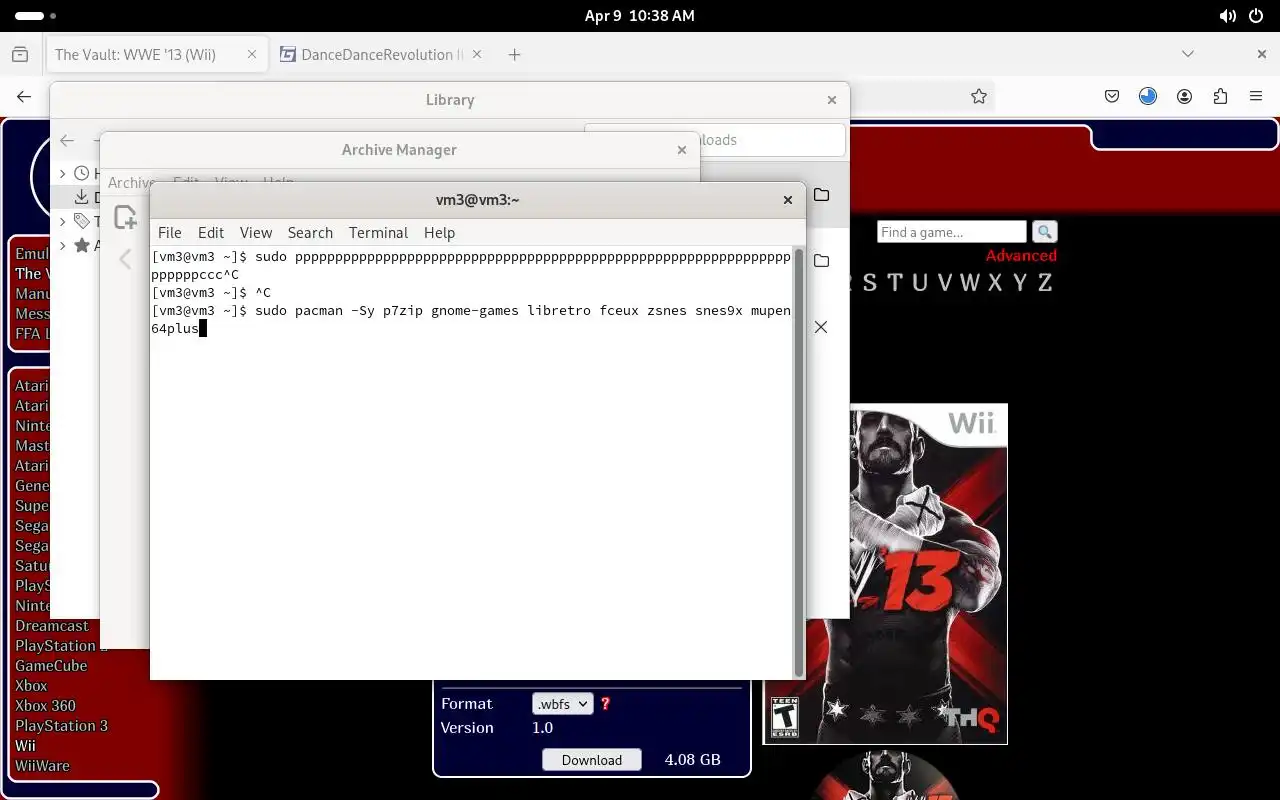Image resolution: width=1280 pixels, height=800 pixels.
Task: Open the terminal View menu
Action: [256, 232]
